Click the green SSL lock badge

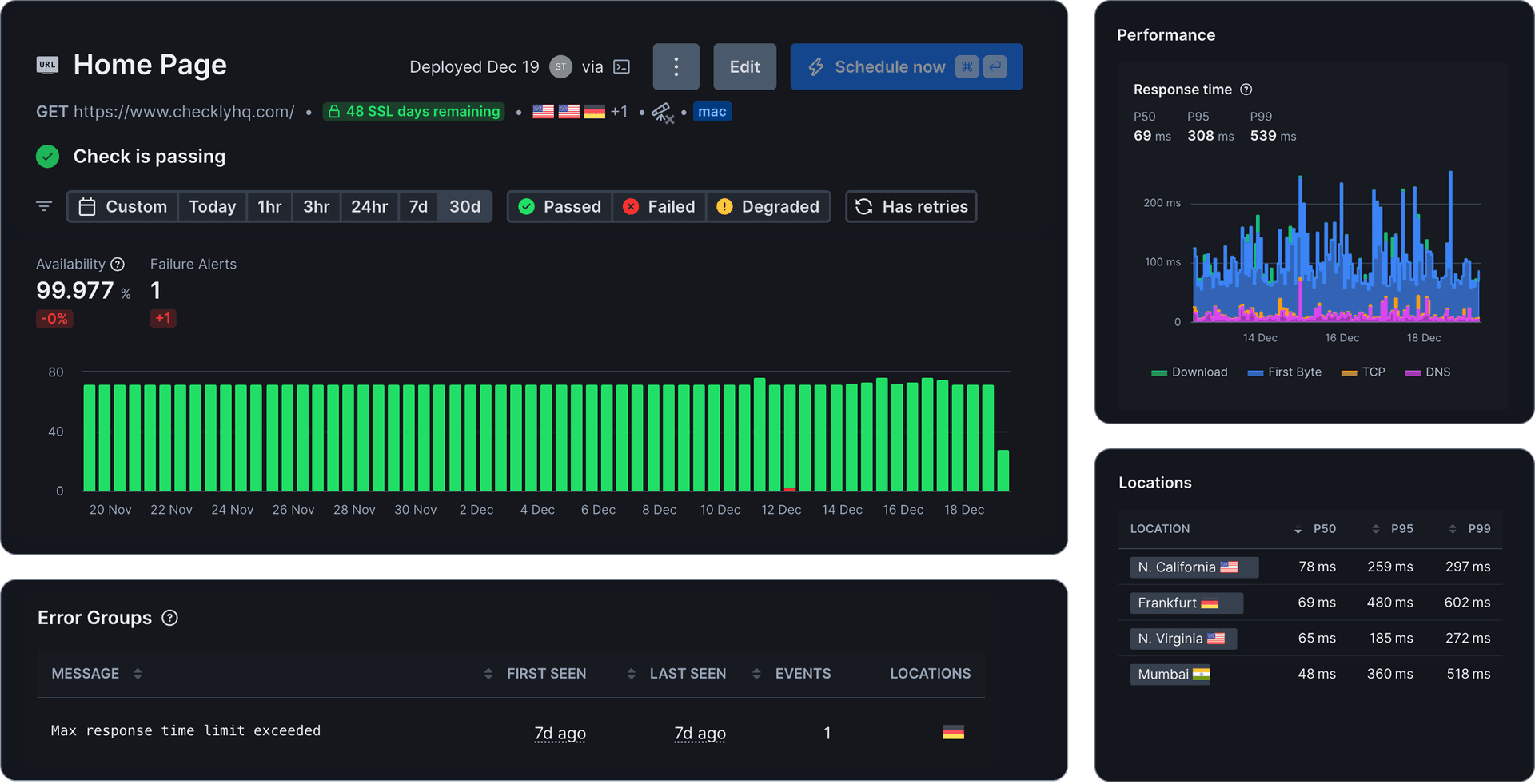[413, 111]
